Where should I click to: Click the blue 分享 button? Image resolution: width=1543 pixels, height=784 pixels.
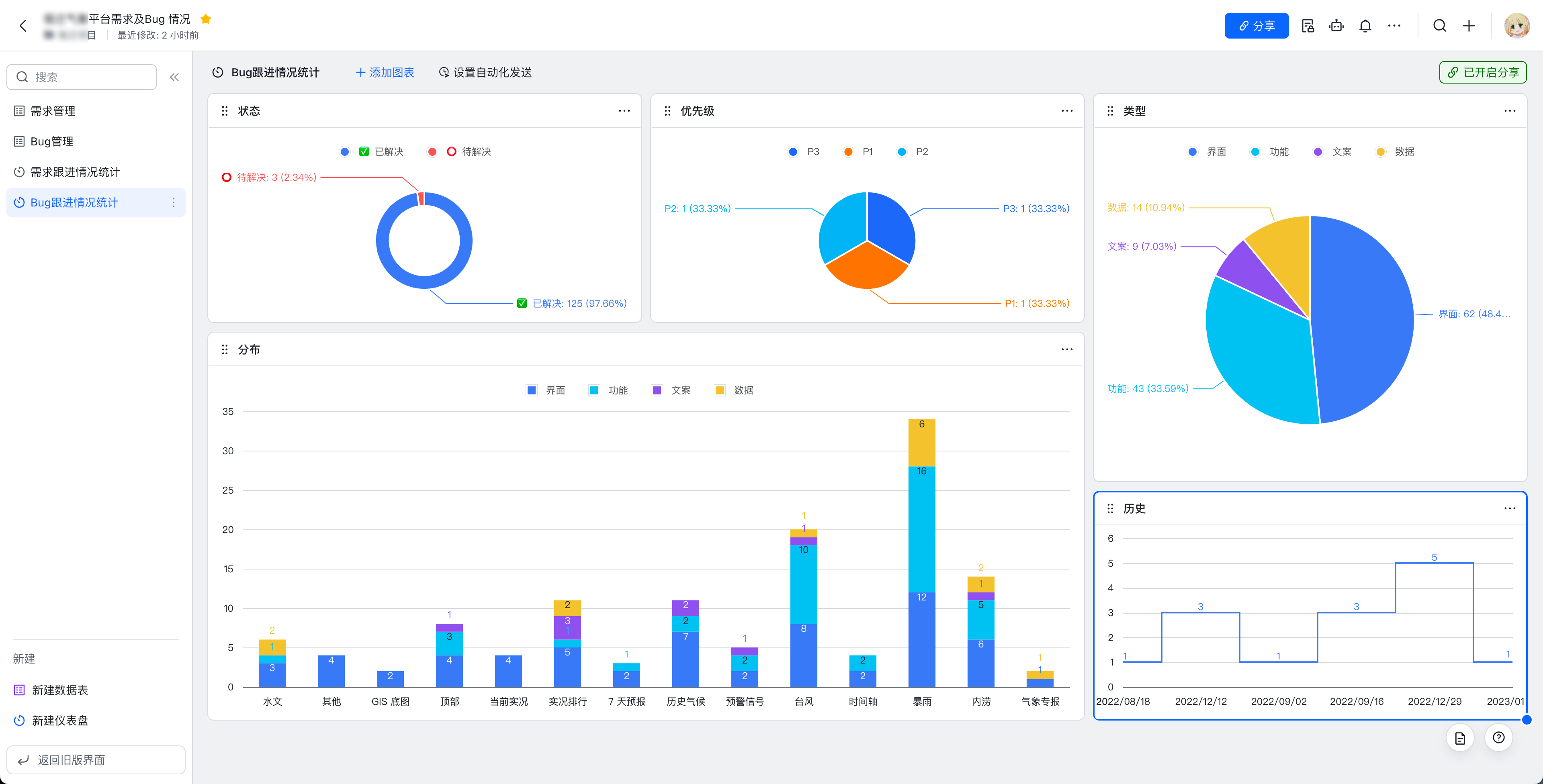point(1256,26)
